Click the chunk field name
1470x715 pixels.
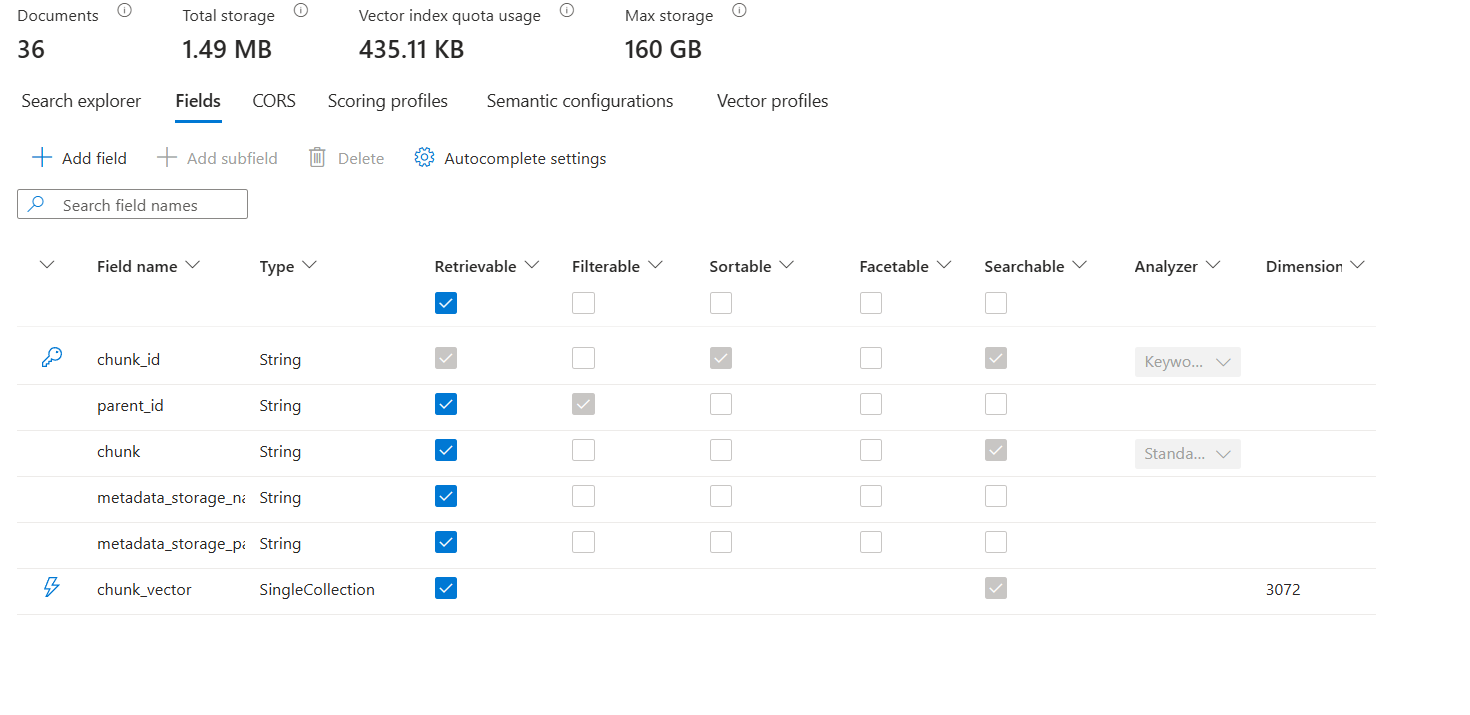coord(119,452)
